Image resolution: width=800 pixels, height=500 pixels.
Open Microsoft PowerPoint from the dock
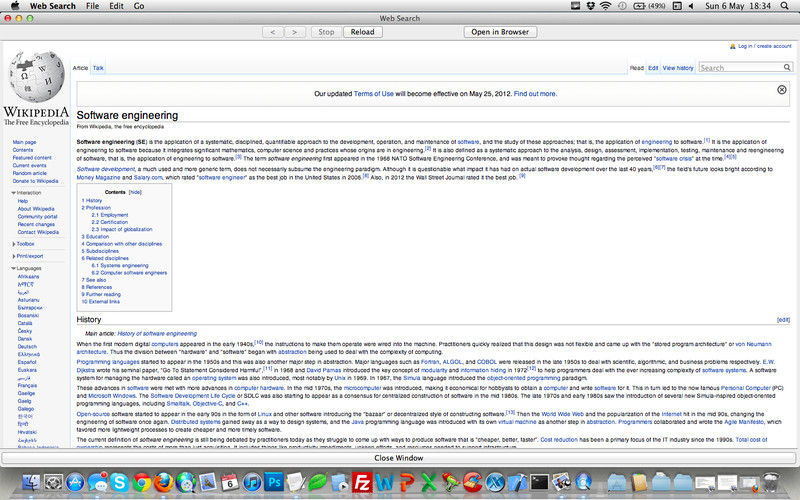coord(407,482)
